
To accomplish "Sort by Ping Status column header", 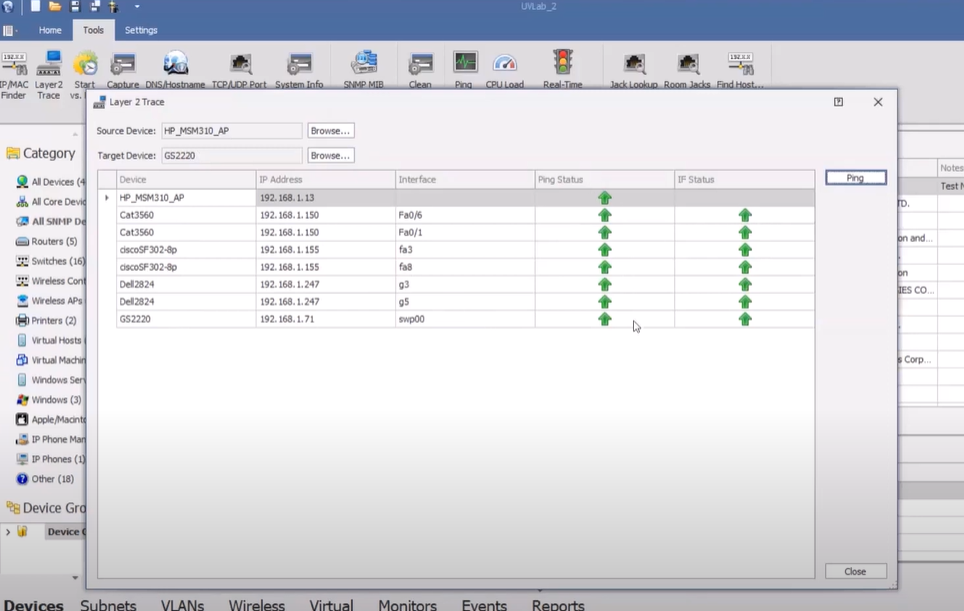I will click(x=605, y=179).
